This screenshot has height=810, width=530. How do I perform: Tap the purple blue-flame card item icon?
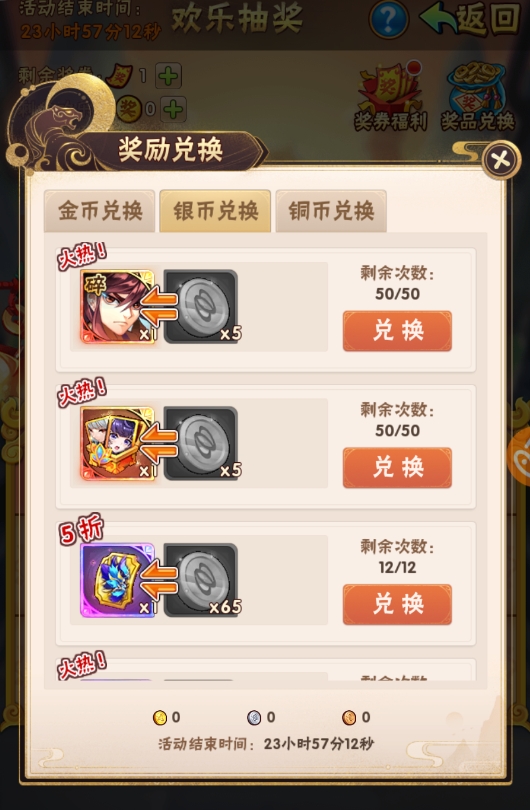tap(118, 580)
